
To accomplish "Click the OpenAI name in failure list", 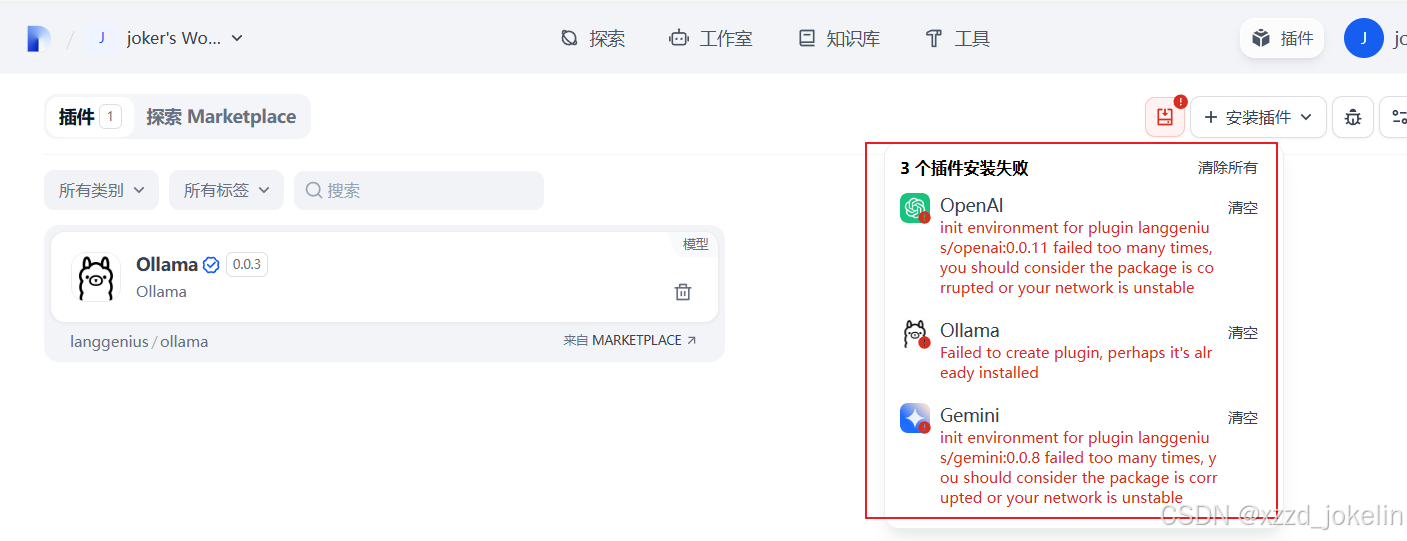I will point(971,206).
